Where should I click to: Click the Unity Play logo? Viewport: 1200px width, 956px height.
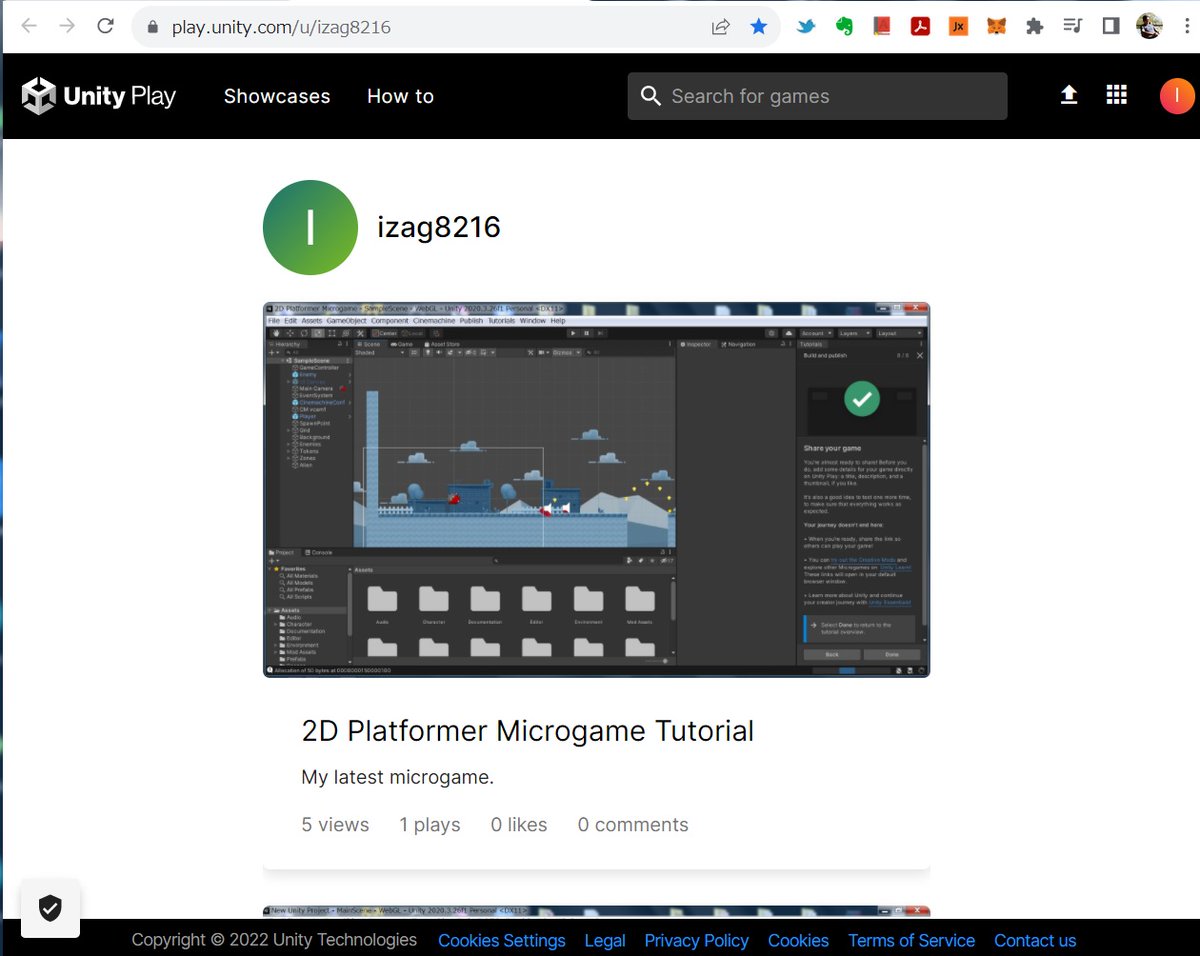98,96
